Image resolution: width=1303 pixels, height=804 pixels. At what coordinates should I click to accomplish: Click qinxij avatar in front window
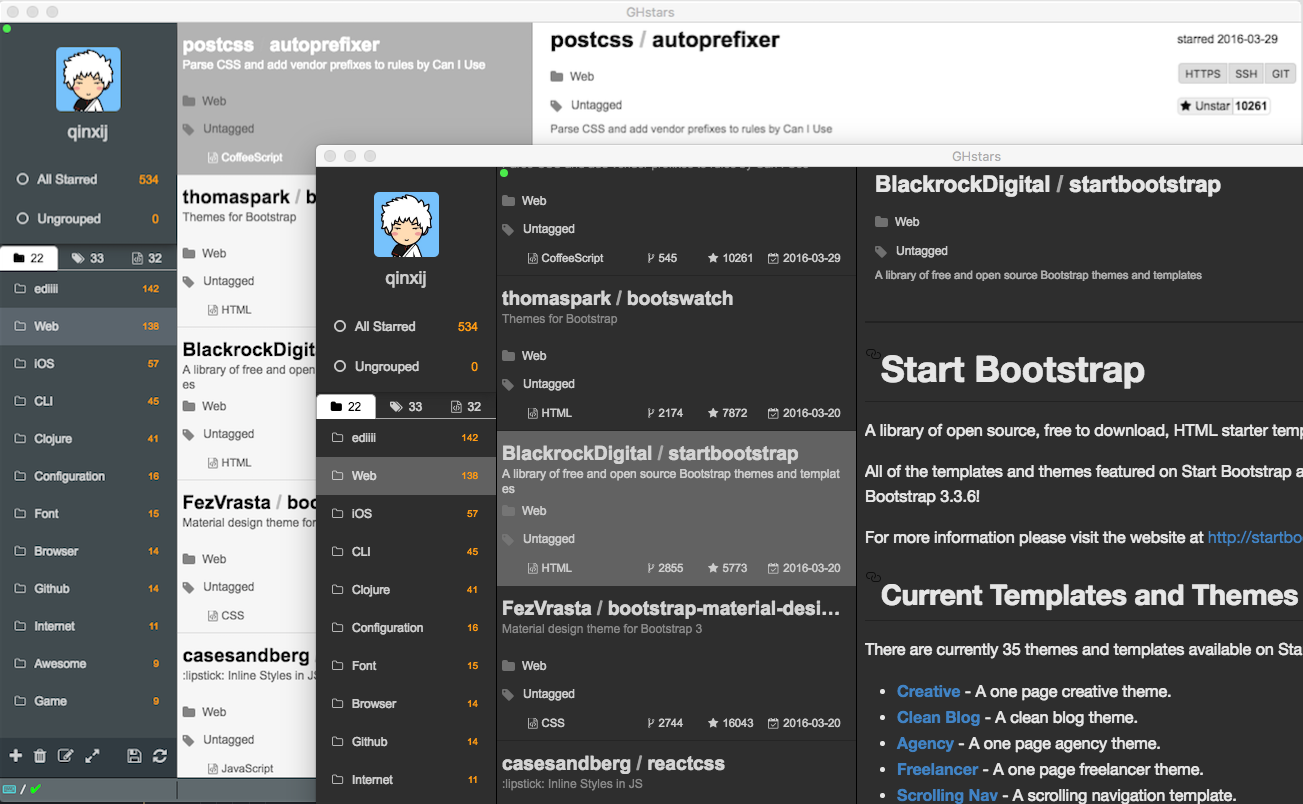tap(406, 224)
